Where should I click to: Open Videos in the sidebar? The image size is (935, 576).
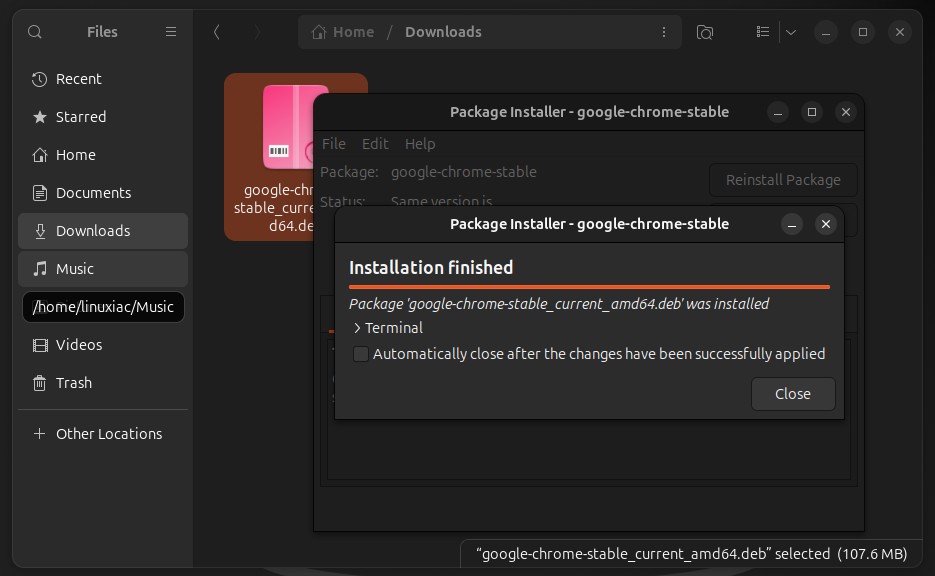coord(103,345)
